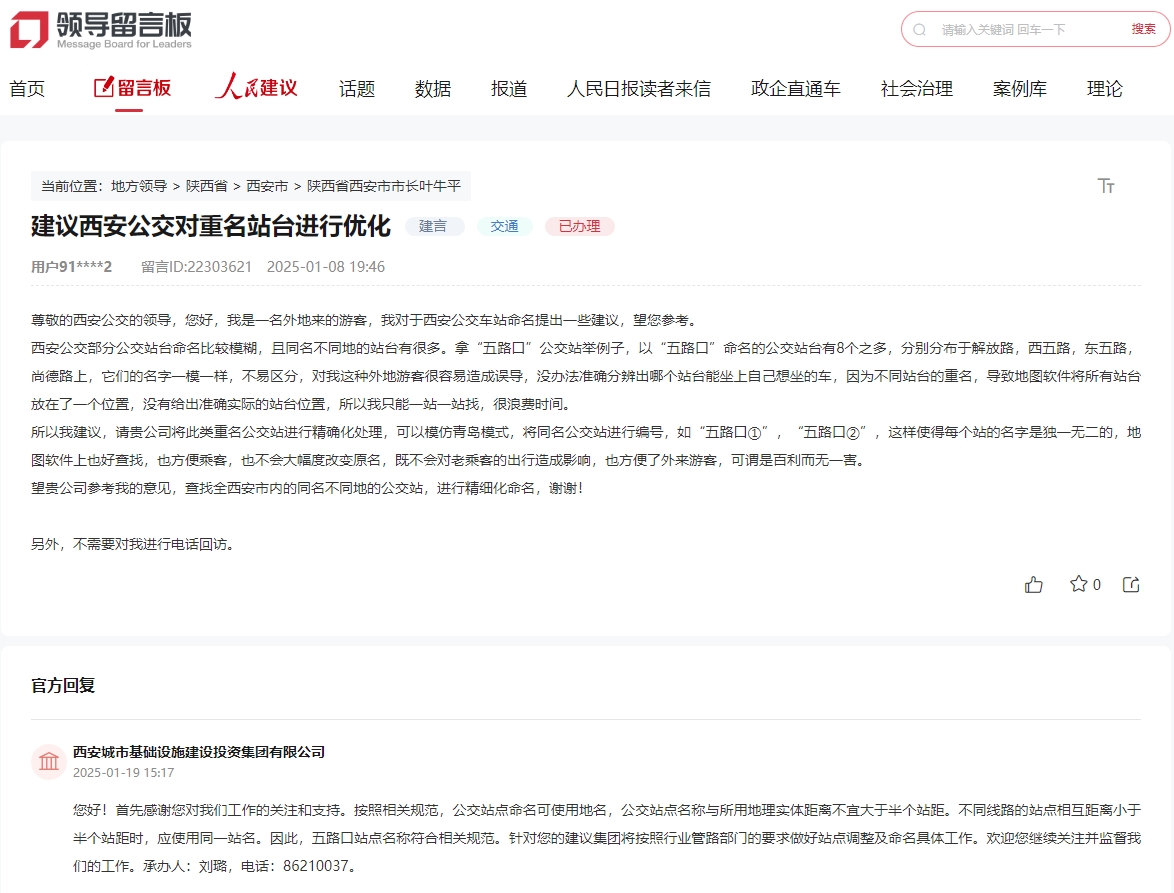Click 留言ID:22303621 text

(196, 267)
